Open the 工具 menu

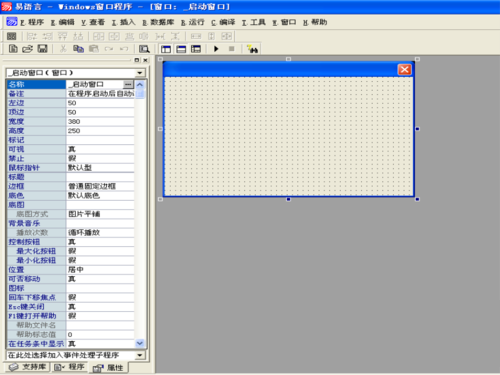pyautogui.click(x=254, y=22)
